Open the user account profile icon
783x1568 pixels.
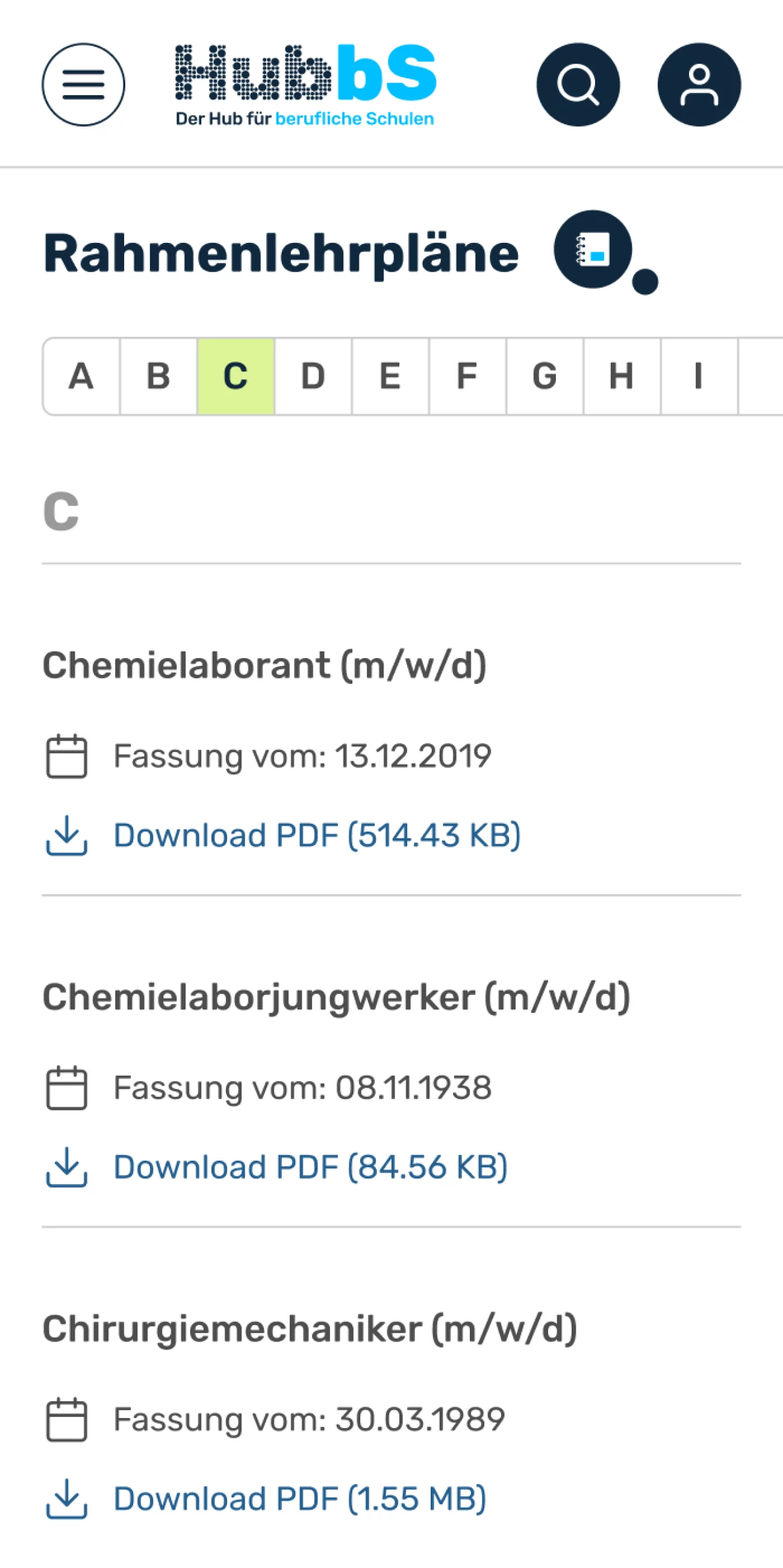pyautogui.click(x=699, y=84)
